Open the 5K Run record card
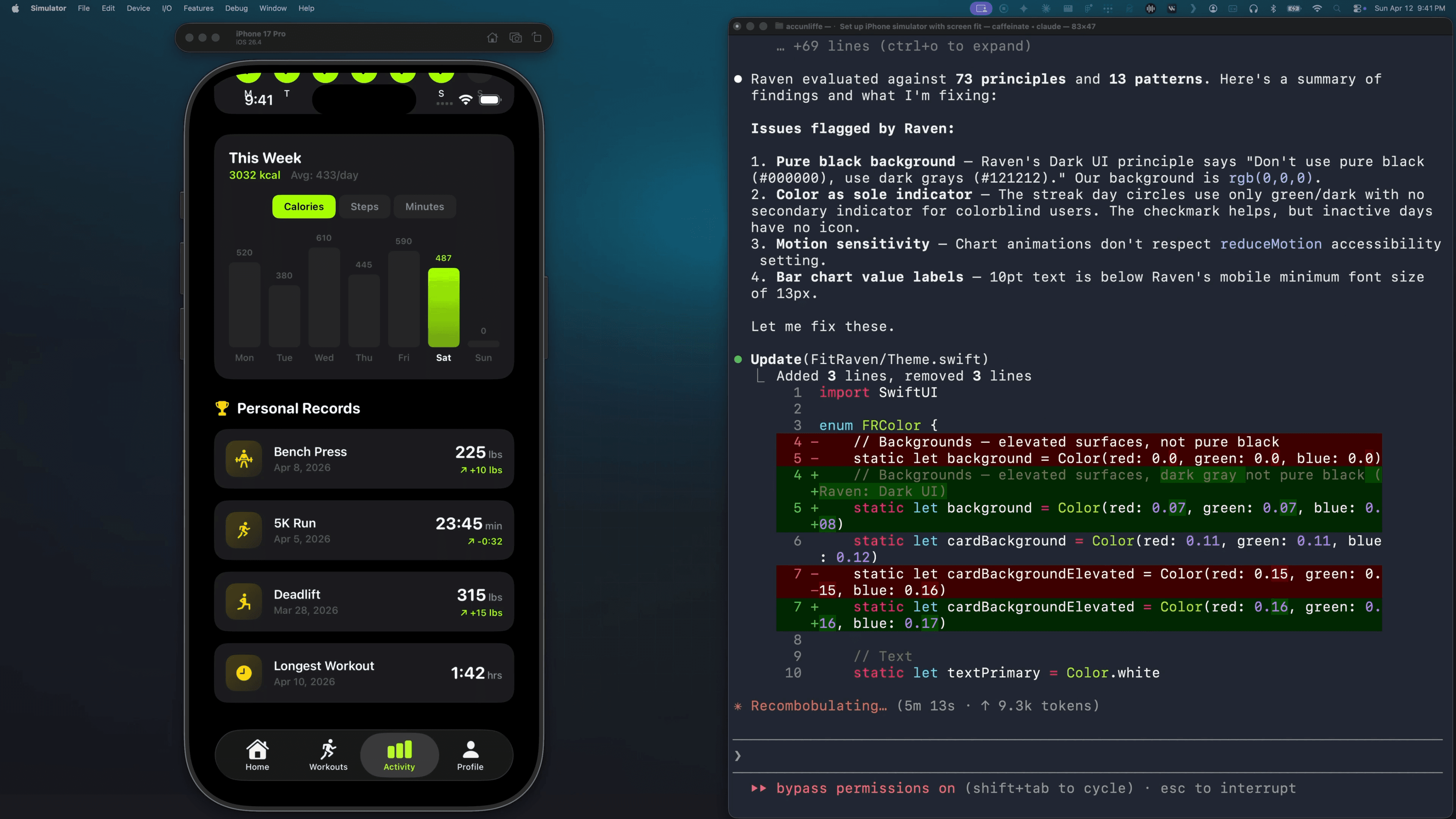The image size is (1456, 819). [x=364, y=530]
